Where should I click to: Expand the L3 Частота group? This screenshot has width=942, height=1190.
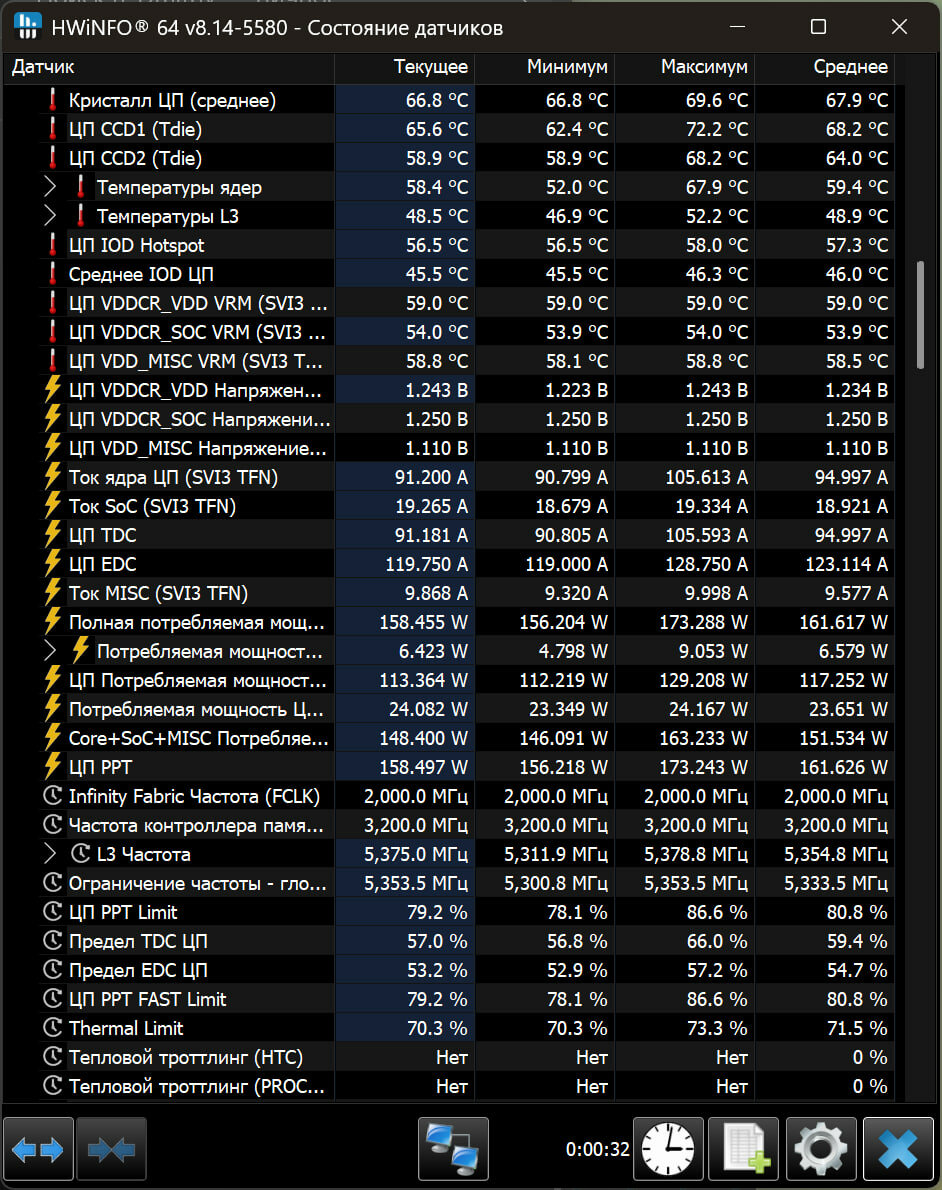50,854
